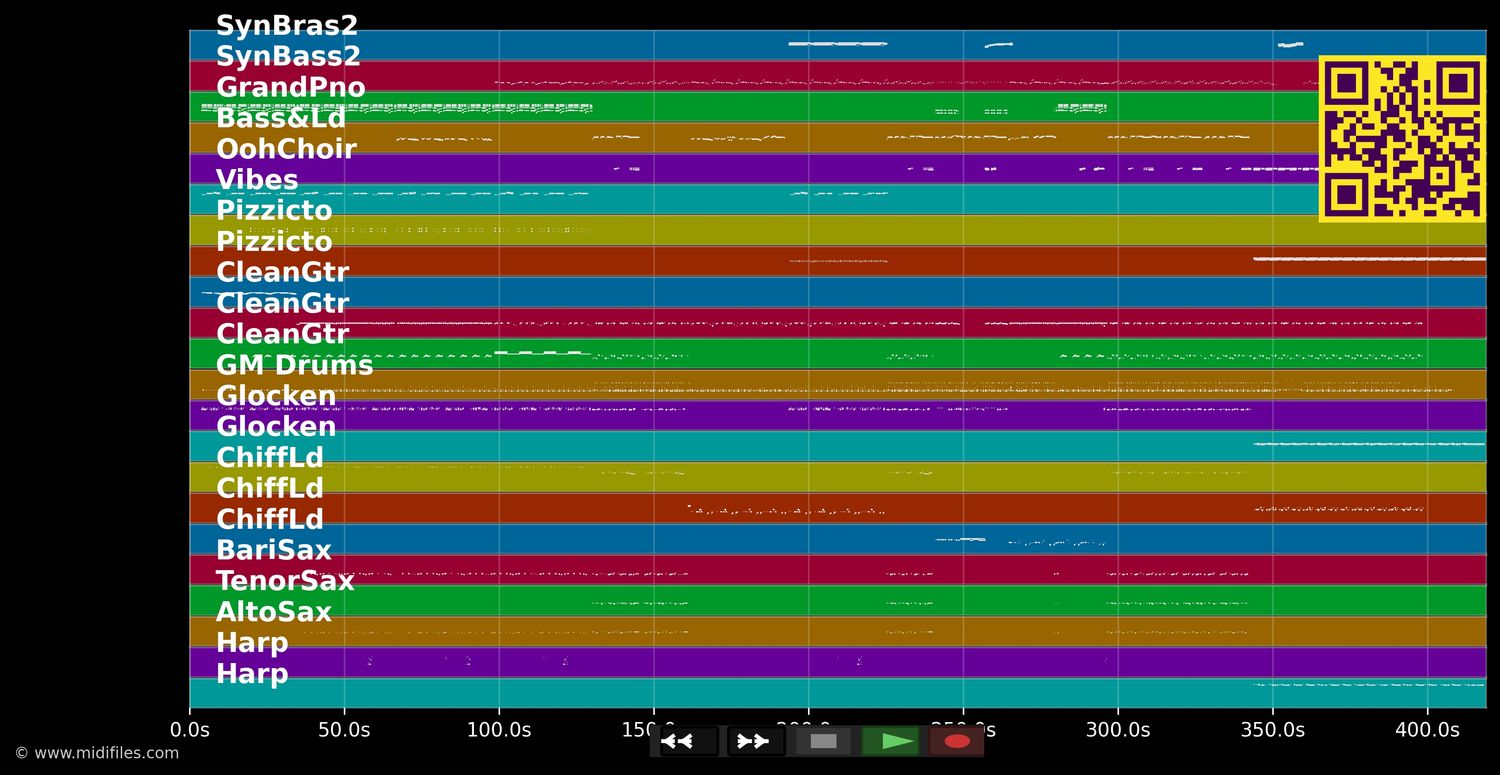This screenshot has height=775, width=1500.
Task: Click the Bass&Ld track label
Action: pyautogui.click(x=280, y=118)
